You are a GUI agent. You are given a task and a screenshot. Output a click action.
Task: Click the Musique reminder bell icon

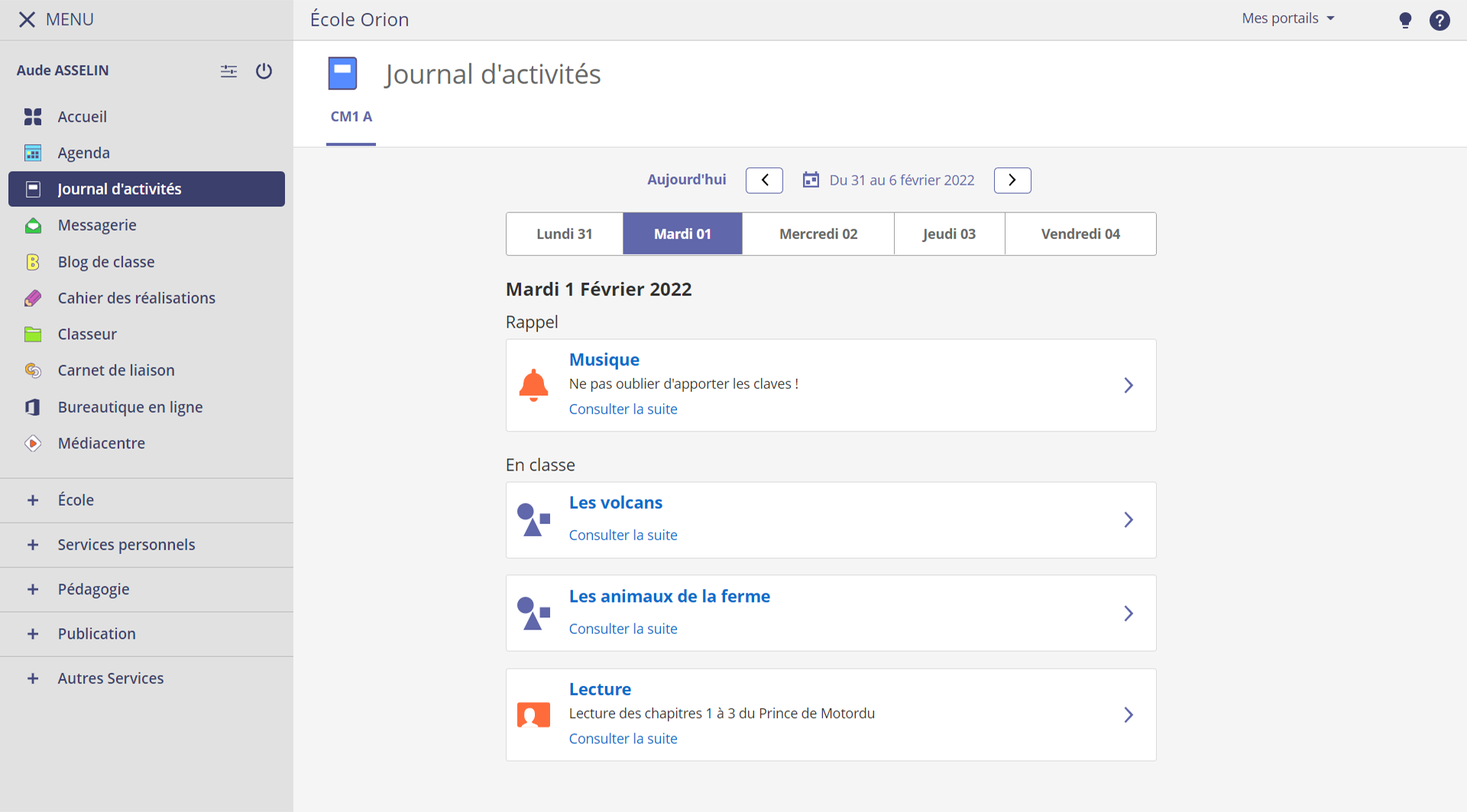[x=533, y=385]
